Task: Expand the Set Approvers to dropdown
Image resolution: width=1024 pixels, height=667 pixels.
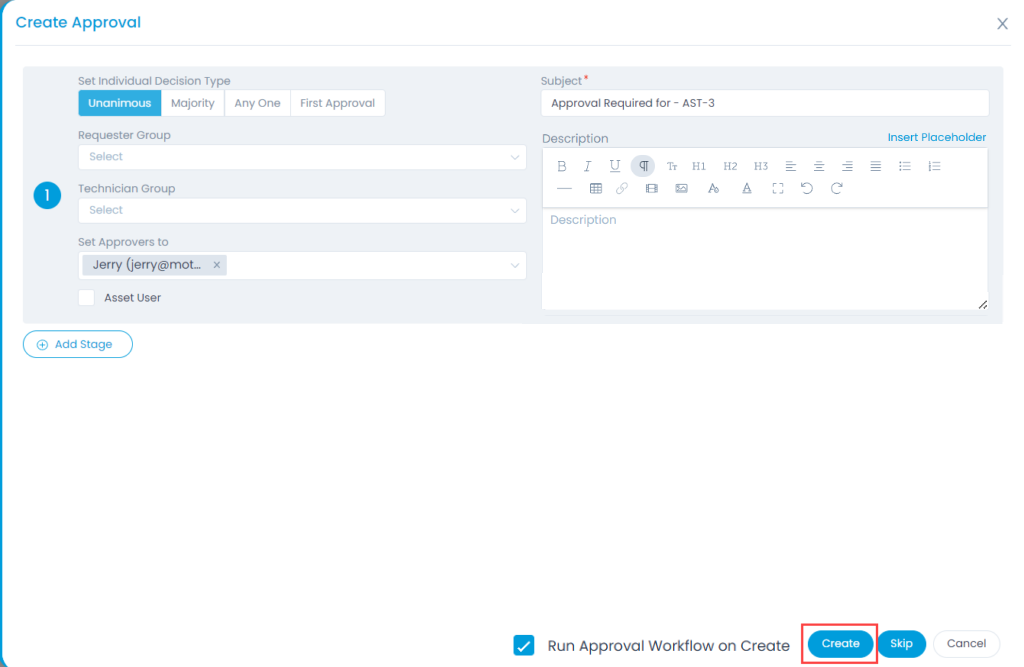Action: click(x=515, y=265)
